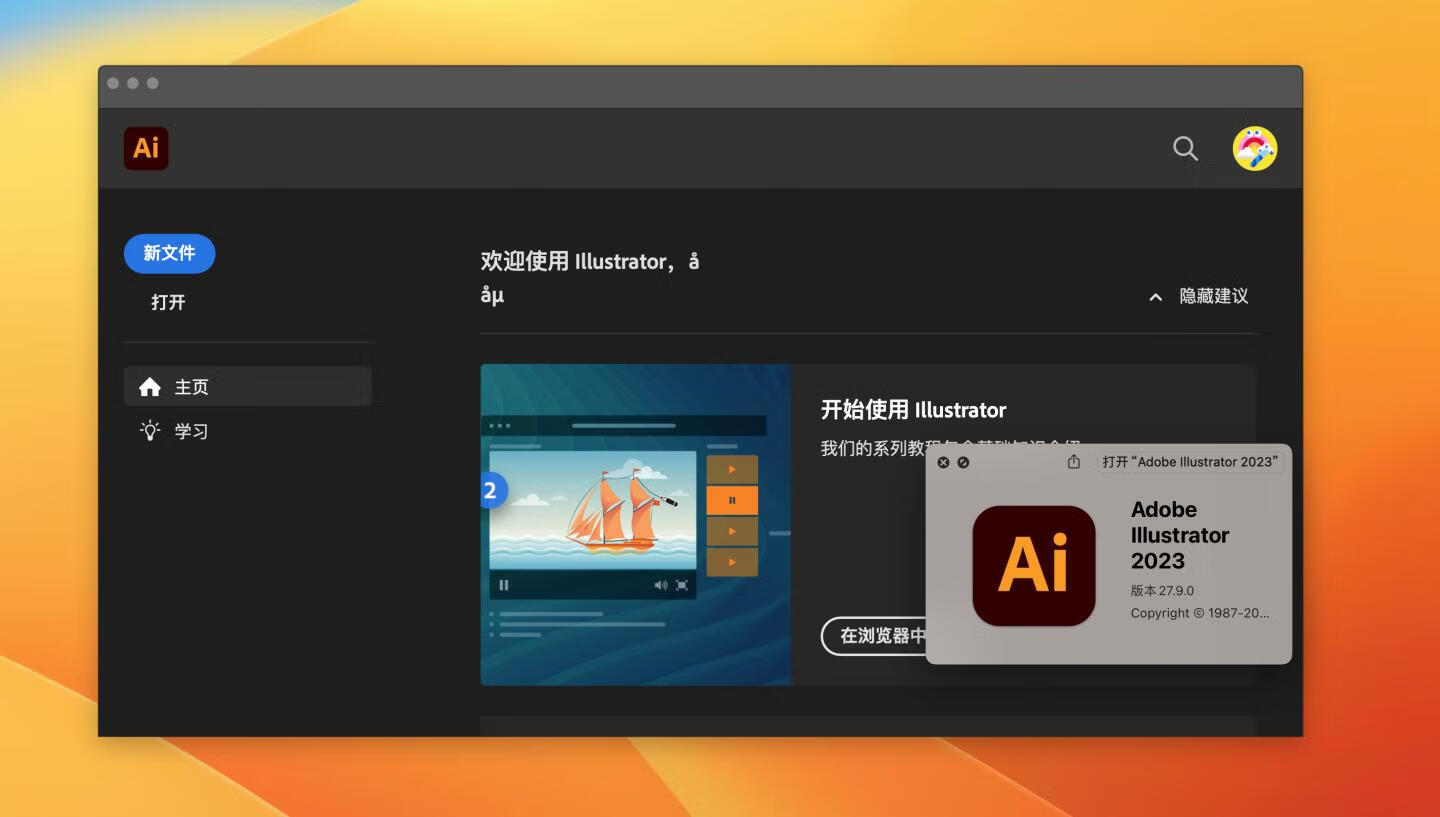This screenshot has height=817, width=1440.
Task: Click the red close window dot
Action: [x=113, y=83]
